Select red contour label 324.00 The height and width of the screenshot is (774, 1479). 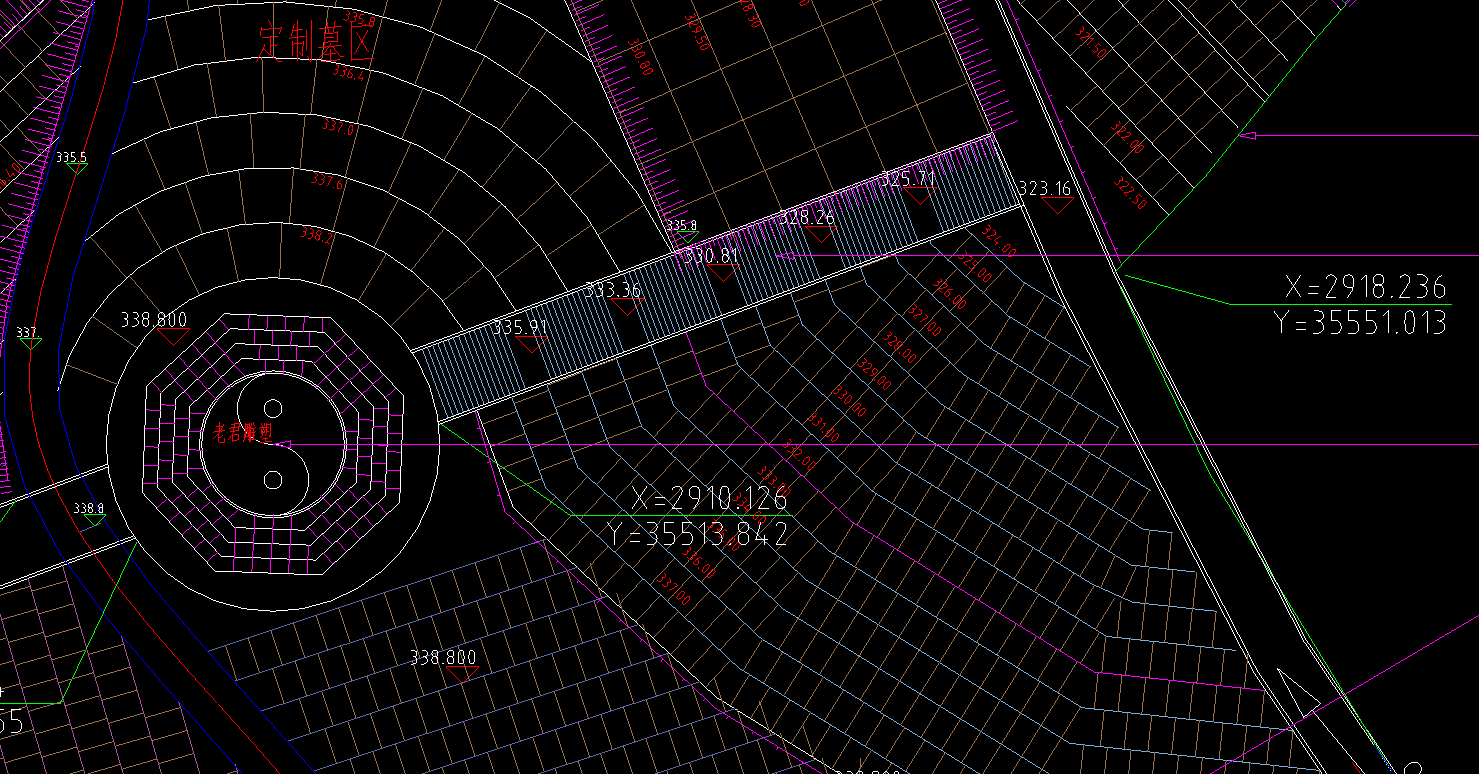[999, 242]
